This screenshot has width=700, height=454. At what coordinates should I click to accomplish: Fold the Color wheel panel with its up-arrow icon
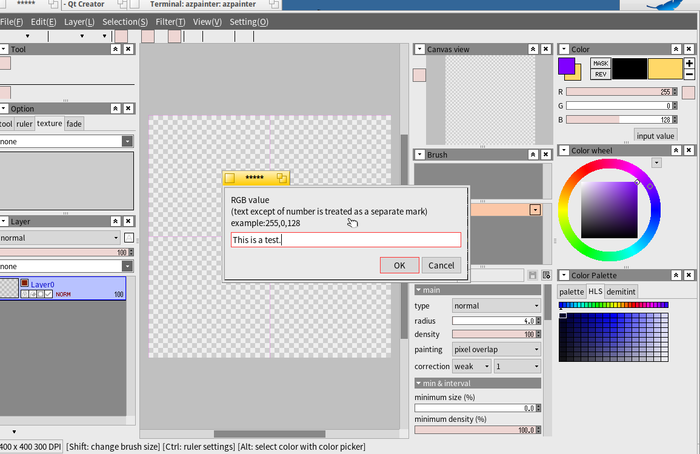pyautogui.click(x=676, y=150)
